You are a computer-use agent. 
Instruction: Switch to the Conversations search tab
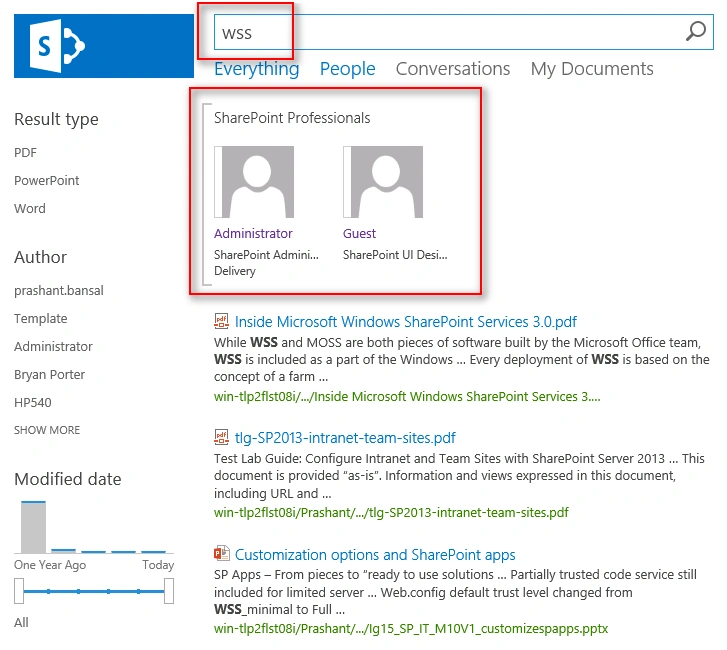coord(453,69)
